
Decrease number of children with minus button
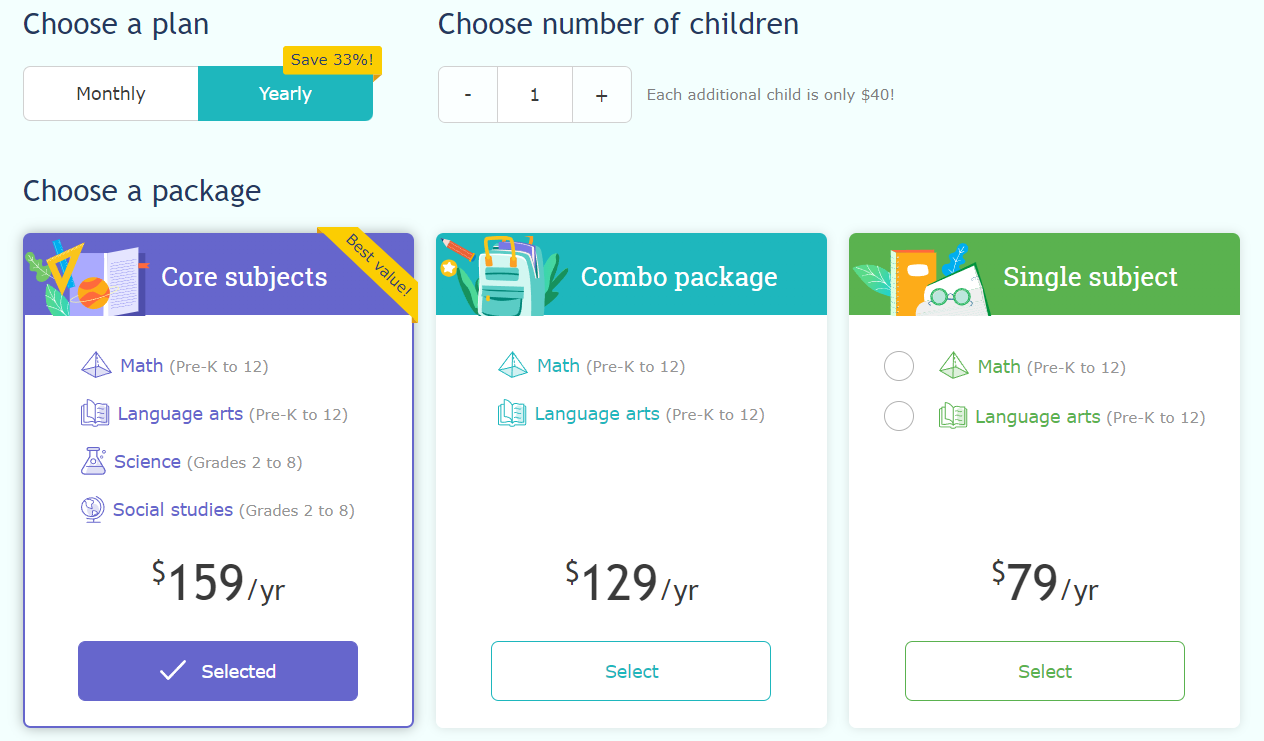click(x=468, y=95)
